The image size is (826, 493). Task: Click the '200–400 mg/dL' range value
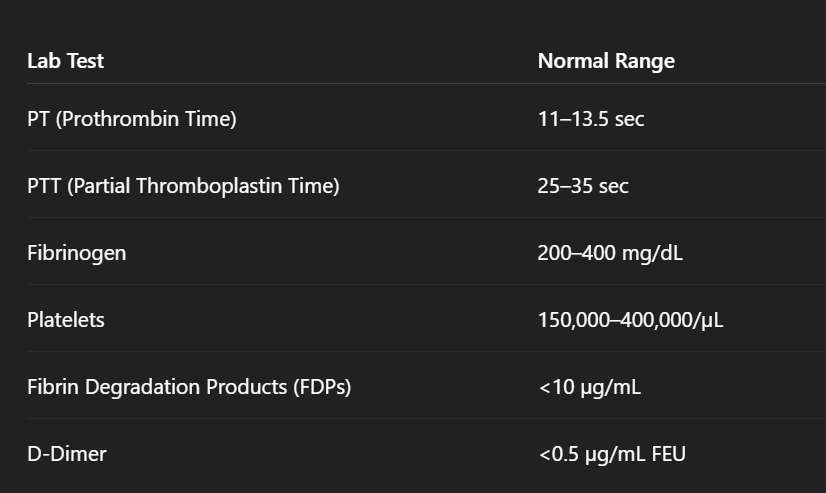610,253
